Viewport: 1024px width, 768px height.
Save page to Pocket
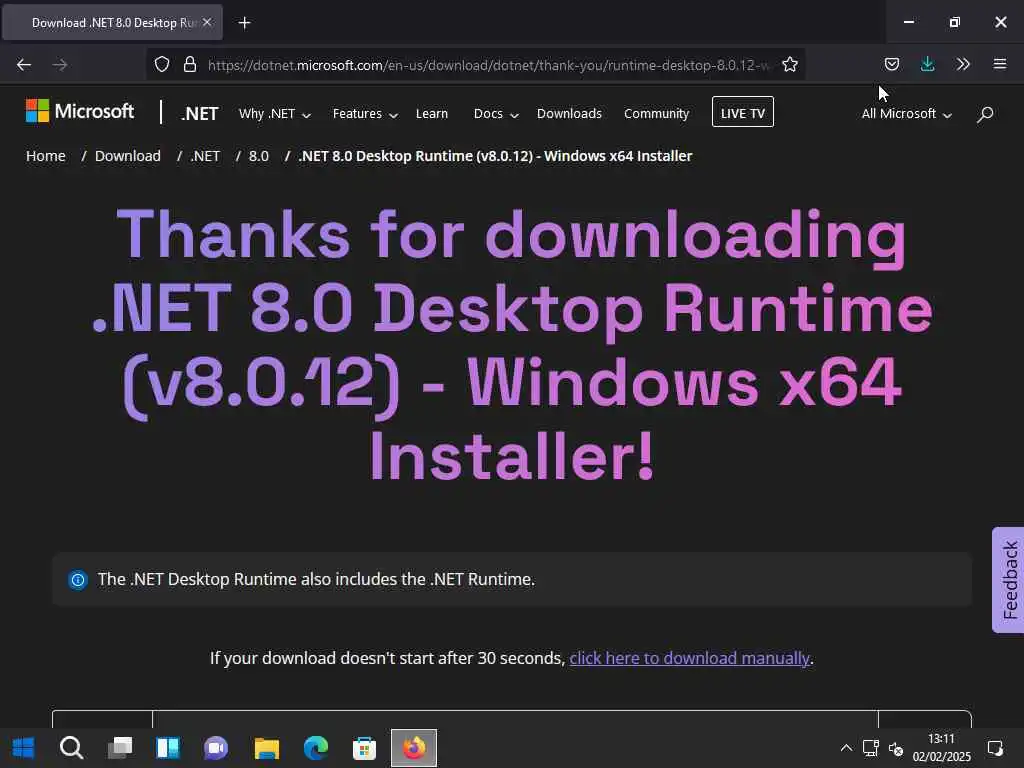(x=892, y=64)
